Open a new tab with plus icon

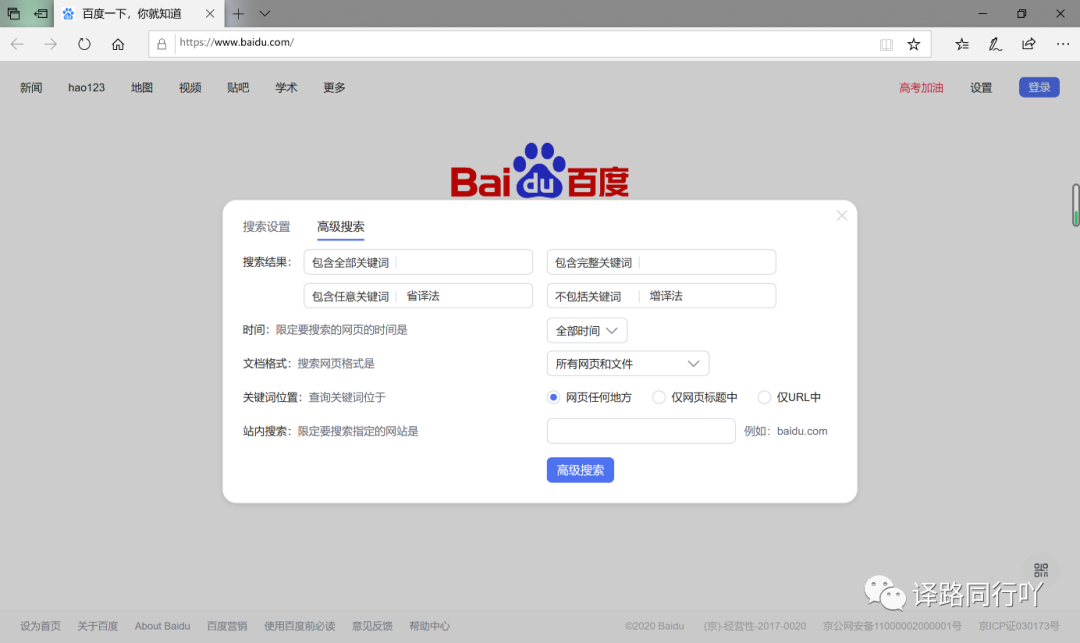pos(238,13)
